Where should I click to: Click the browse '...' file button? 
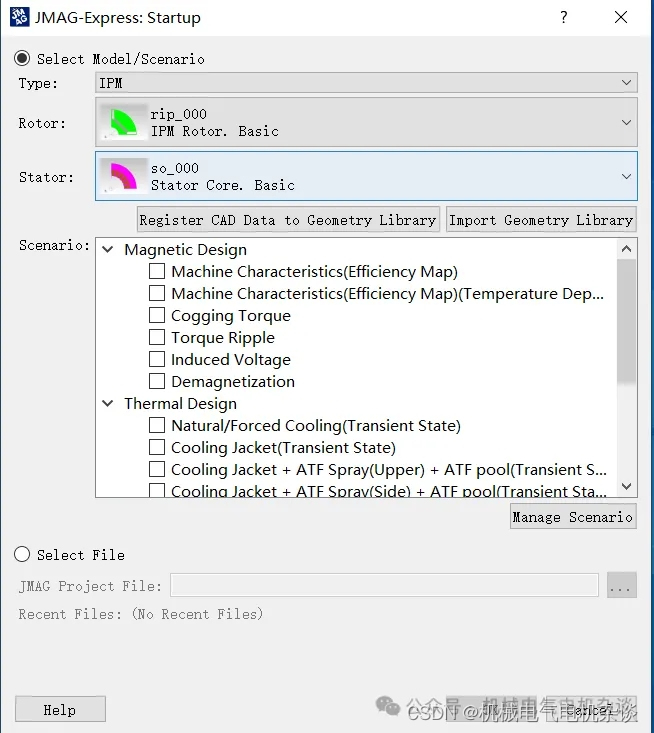pos(622,585)
